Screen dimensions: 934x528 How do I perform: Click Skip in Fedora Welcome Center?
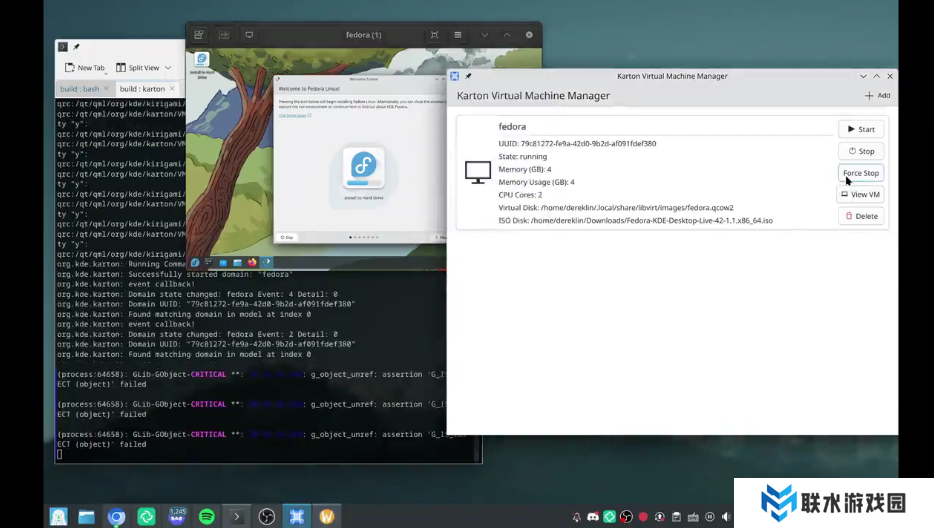[x=288, y=238]
